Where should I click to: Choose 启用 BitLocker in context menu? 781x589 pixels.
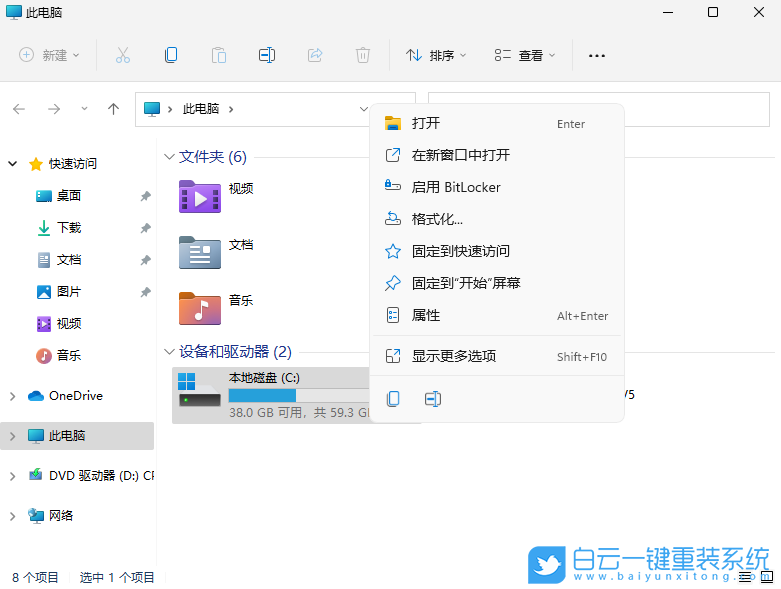[x=498, y=187]
